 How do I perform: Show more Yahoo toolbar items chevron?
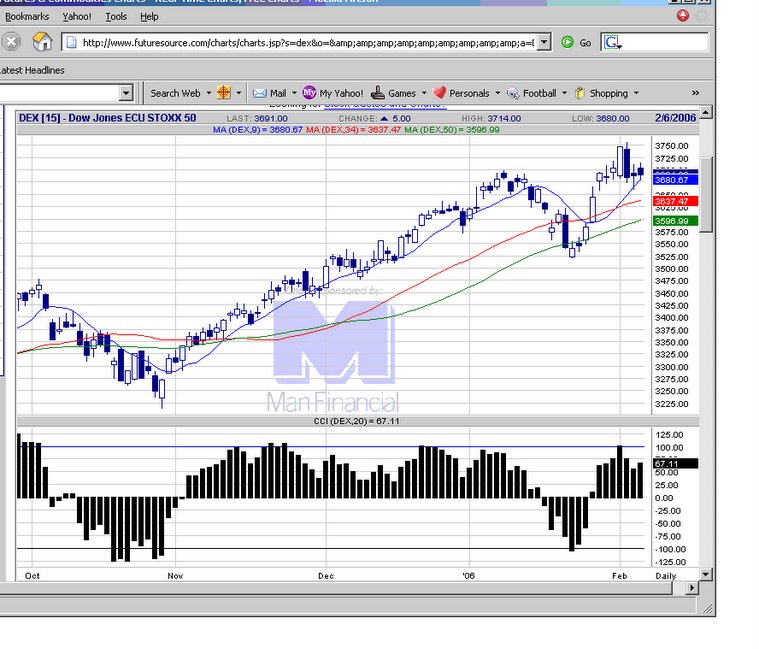(696, 93)
